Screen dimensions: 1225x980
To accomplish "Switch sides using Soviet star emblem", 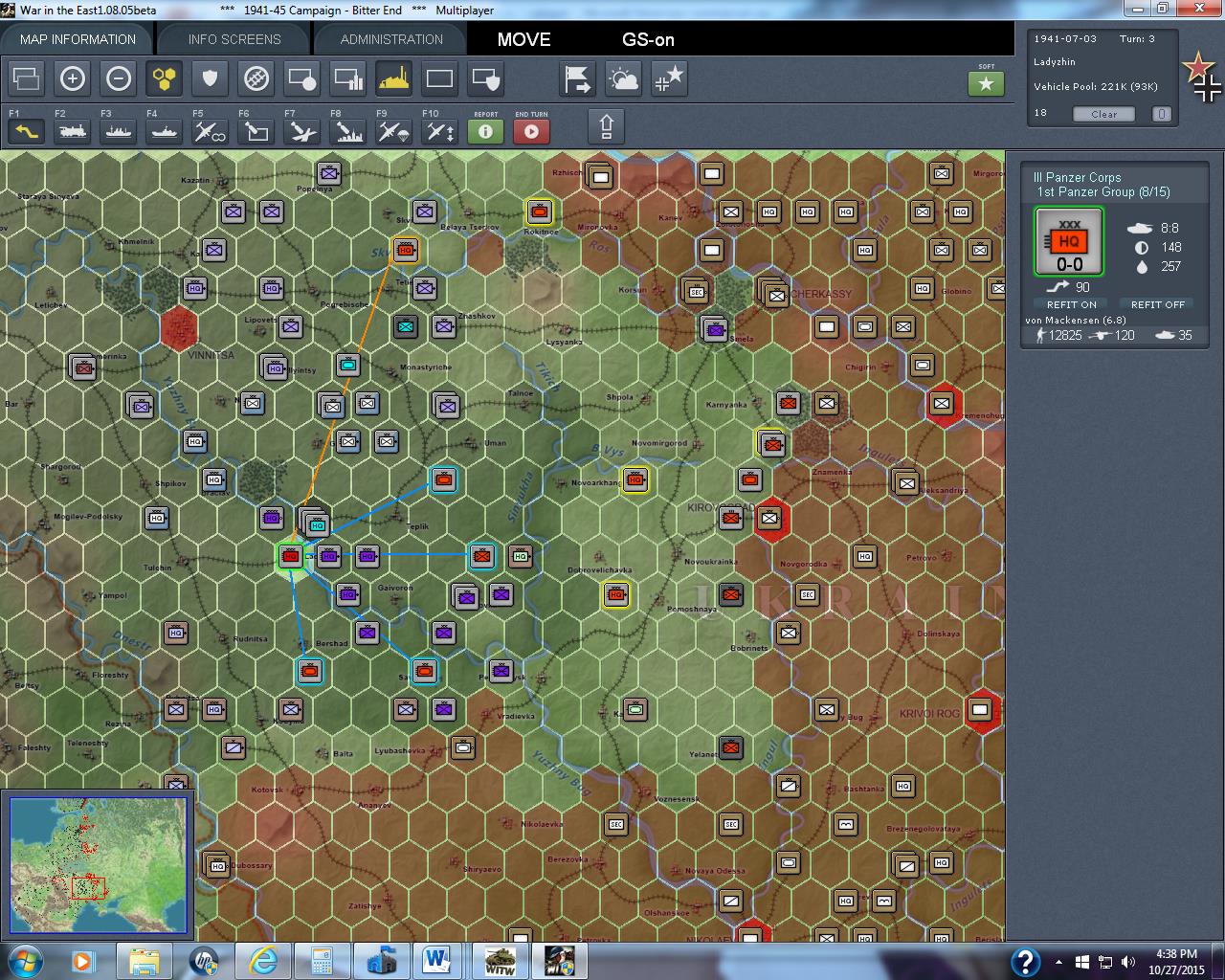I will point(1197,67).
